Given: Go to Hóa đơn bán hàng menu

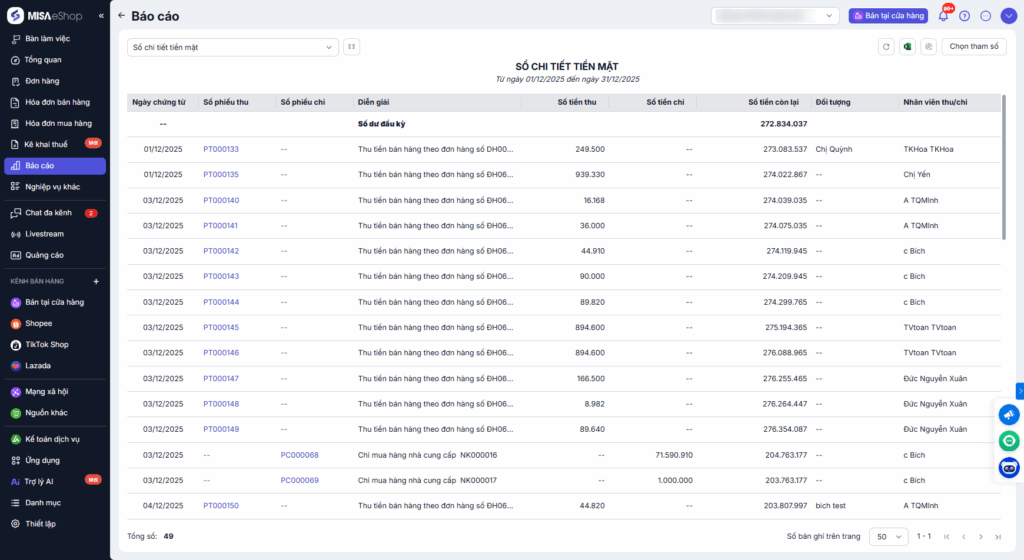Looking at the screenshot, I should 57,102.
